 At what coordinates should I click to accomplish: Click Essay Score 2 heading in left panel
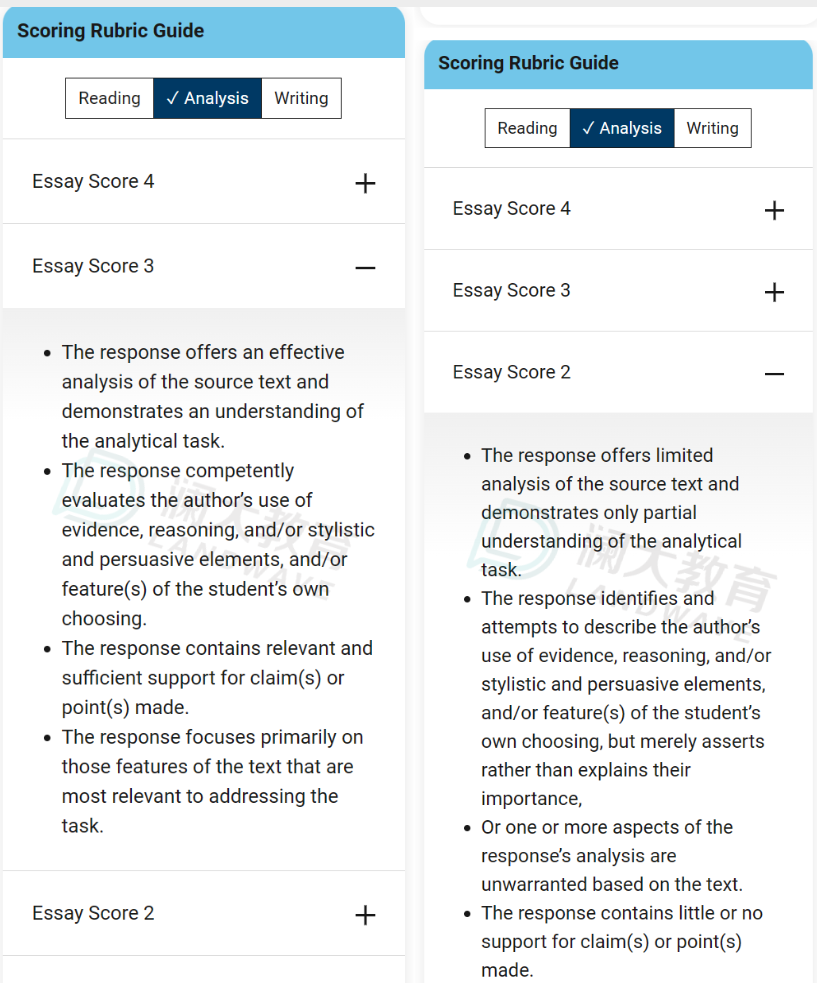(x=93, y=913)
